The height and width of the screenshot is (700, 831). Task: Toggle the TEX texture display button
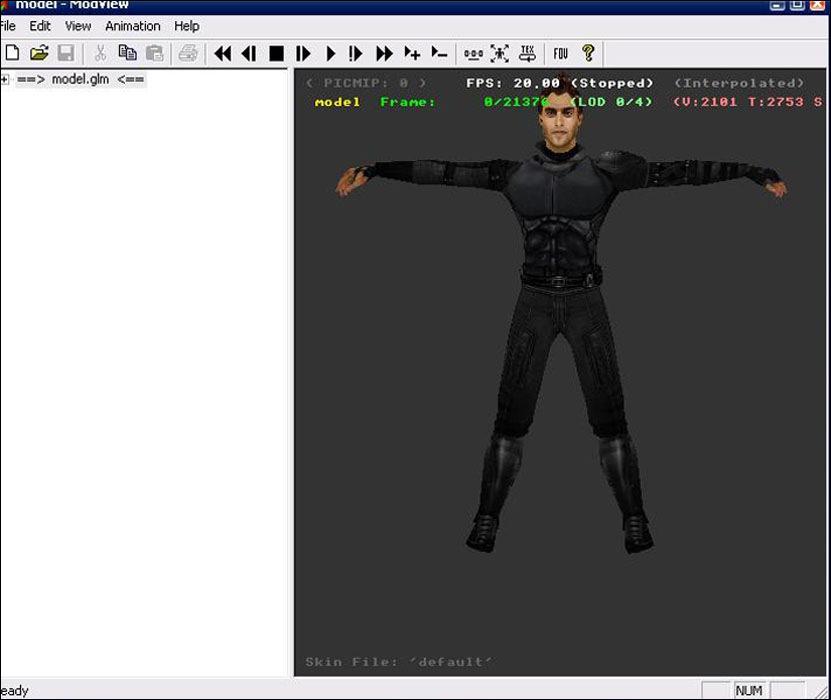[x=527, y=53]
